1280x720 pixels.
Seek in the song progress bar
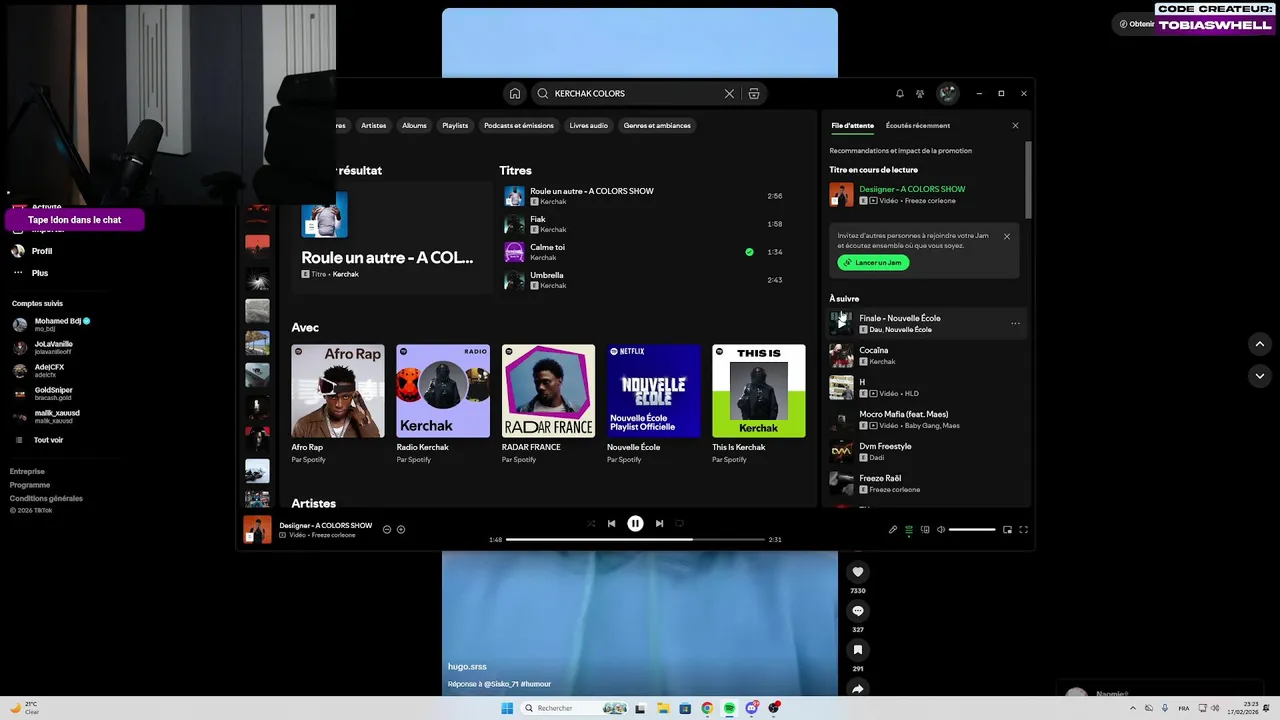634,539
